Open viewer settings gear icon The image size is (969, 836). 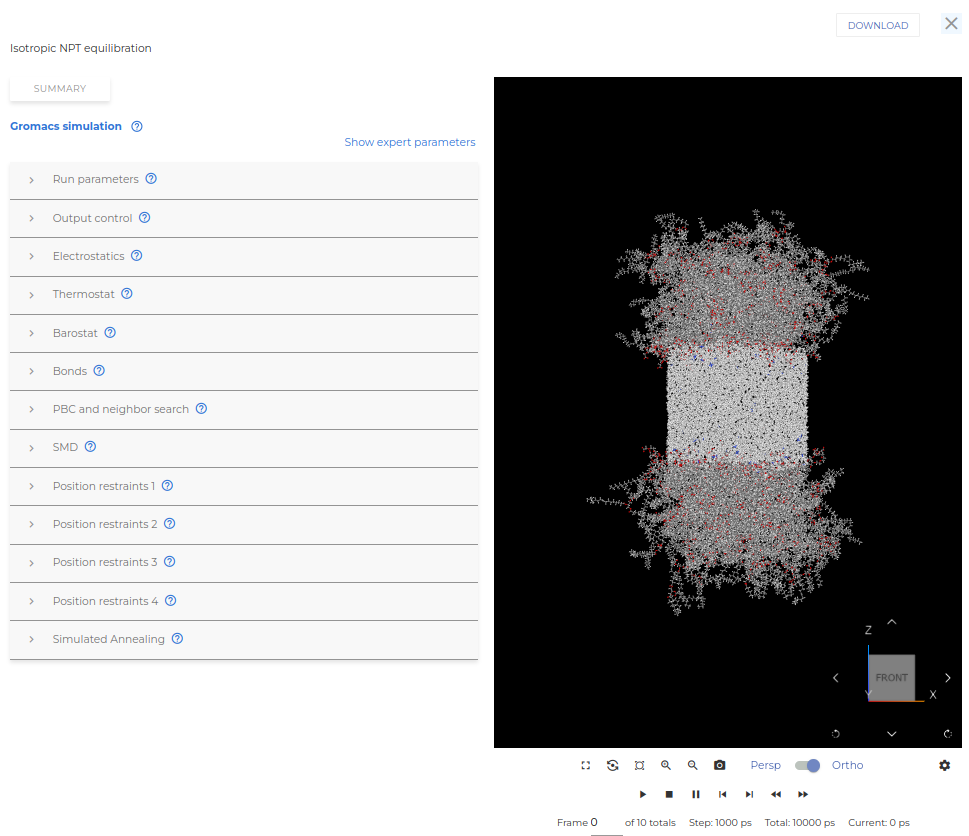tap(945, 765)
